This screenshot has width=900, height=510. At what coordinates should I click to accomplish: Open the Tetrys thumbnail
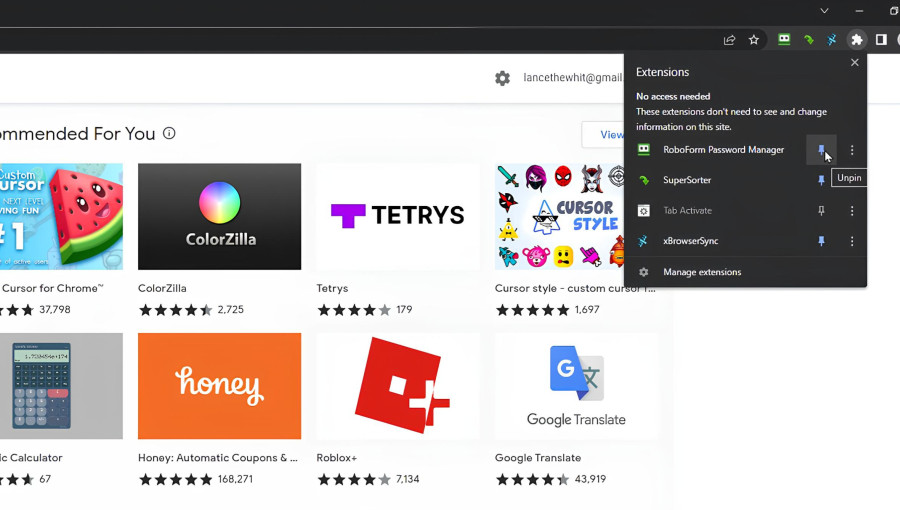pyautogui.click(x=398, y=216)
